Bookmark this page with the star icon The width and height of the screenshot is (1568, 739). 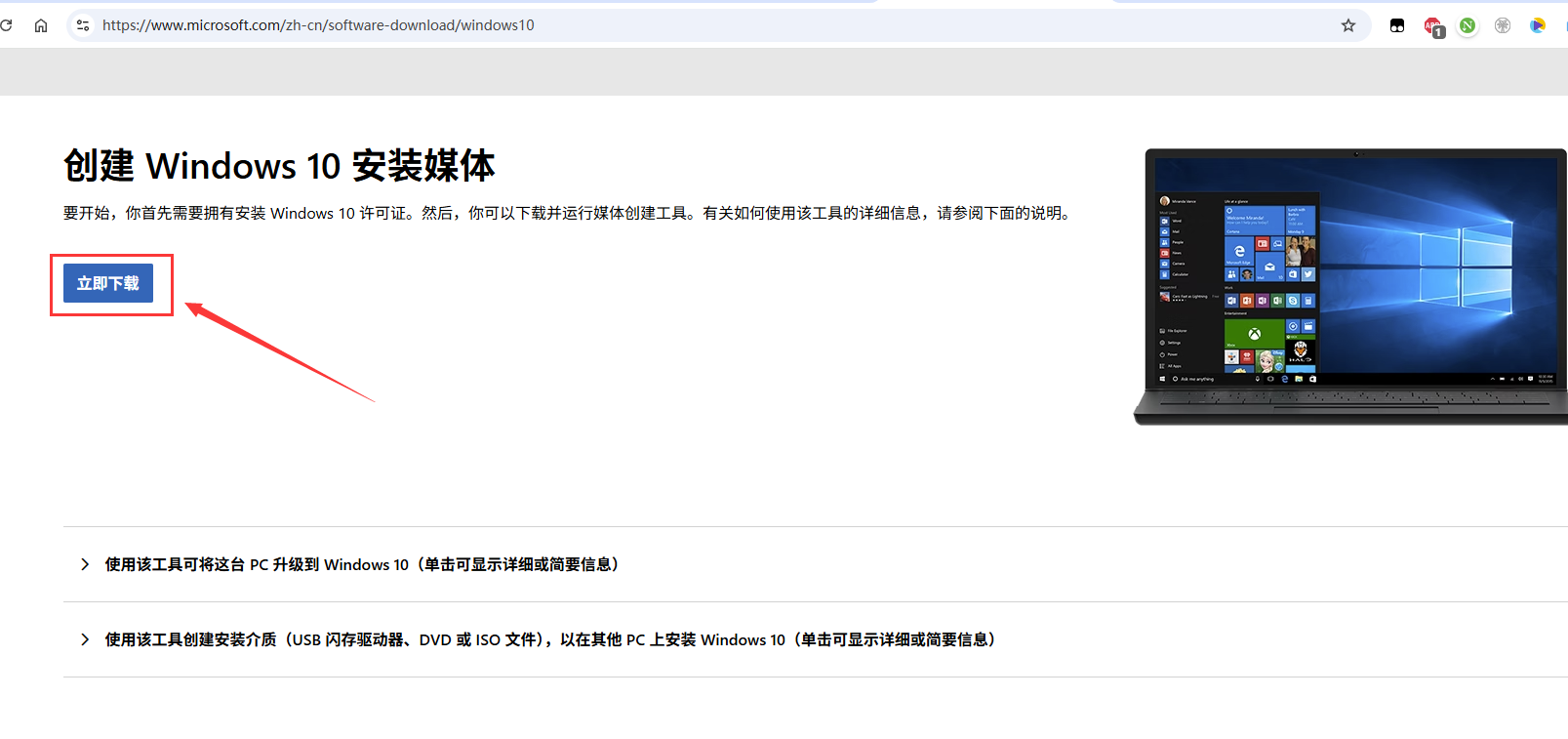click(1348, 25)
